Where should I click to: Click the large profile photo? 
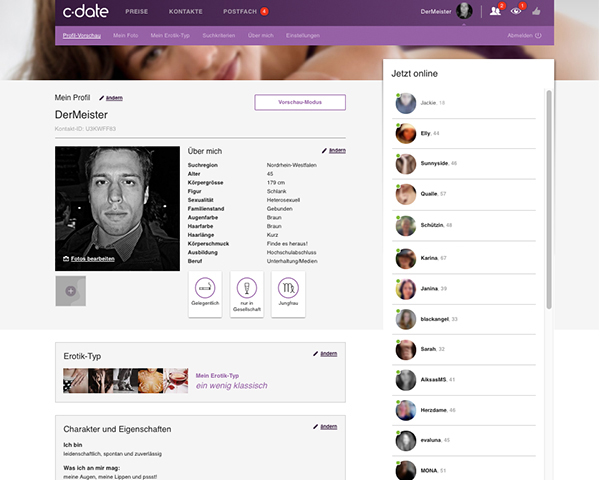pos(117,209)
